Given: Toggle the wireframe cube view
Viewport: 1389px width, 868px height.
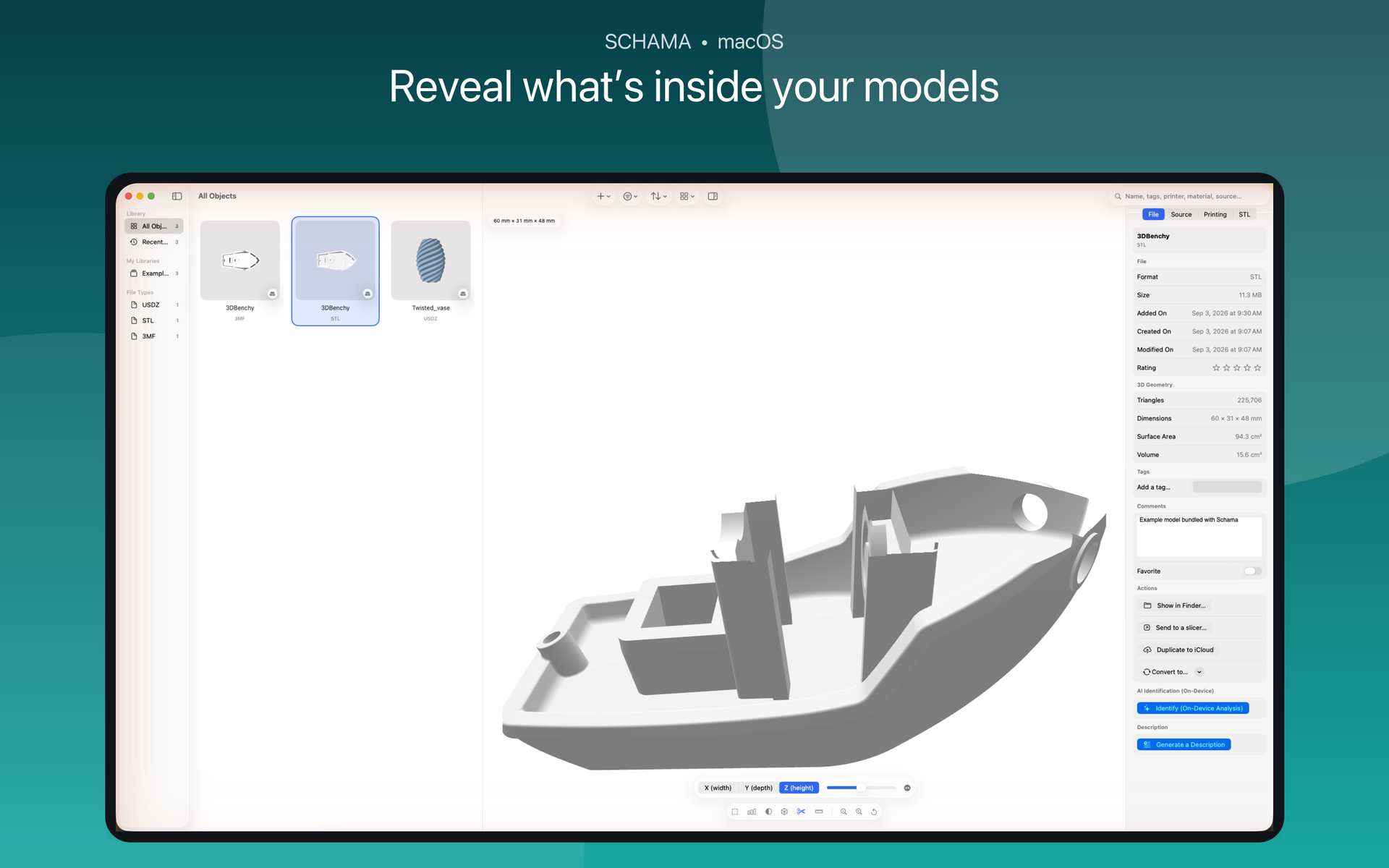Looking at the screenshot, I should 784,812.
